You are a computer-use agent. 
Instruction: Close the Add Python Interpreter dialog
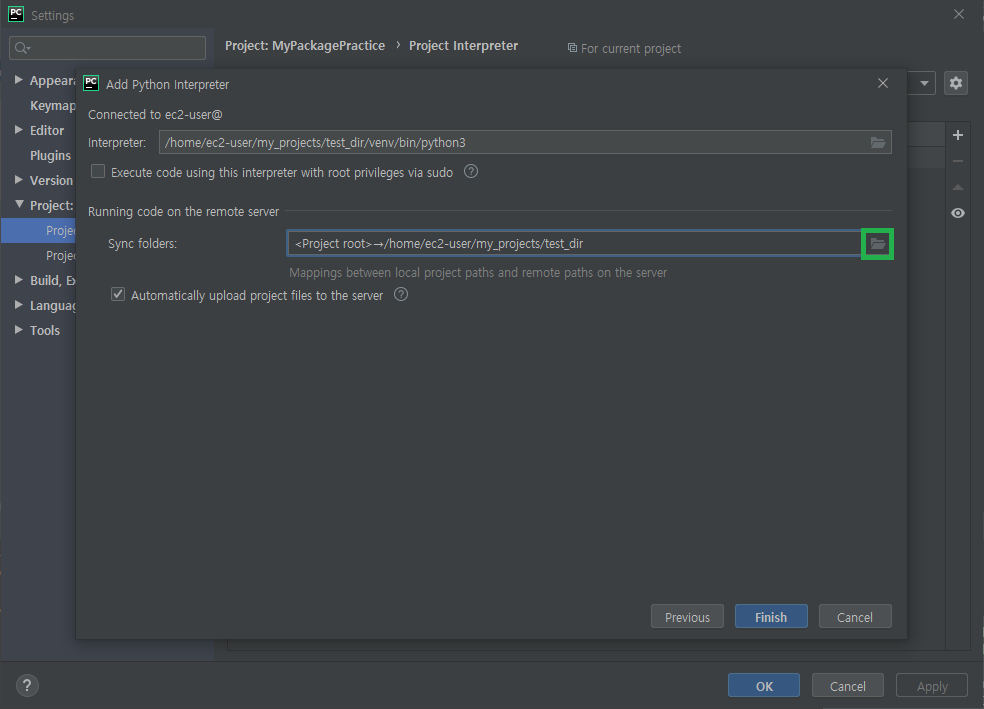pyautogui.click(x=882, y=83)
